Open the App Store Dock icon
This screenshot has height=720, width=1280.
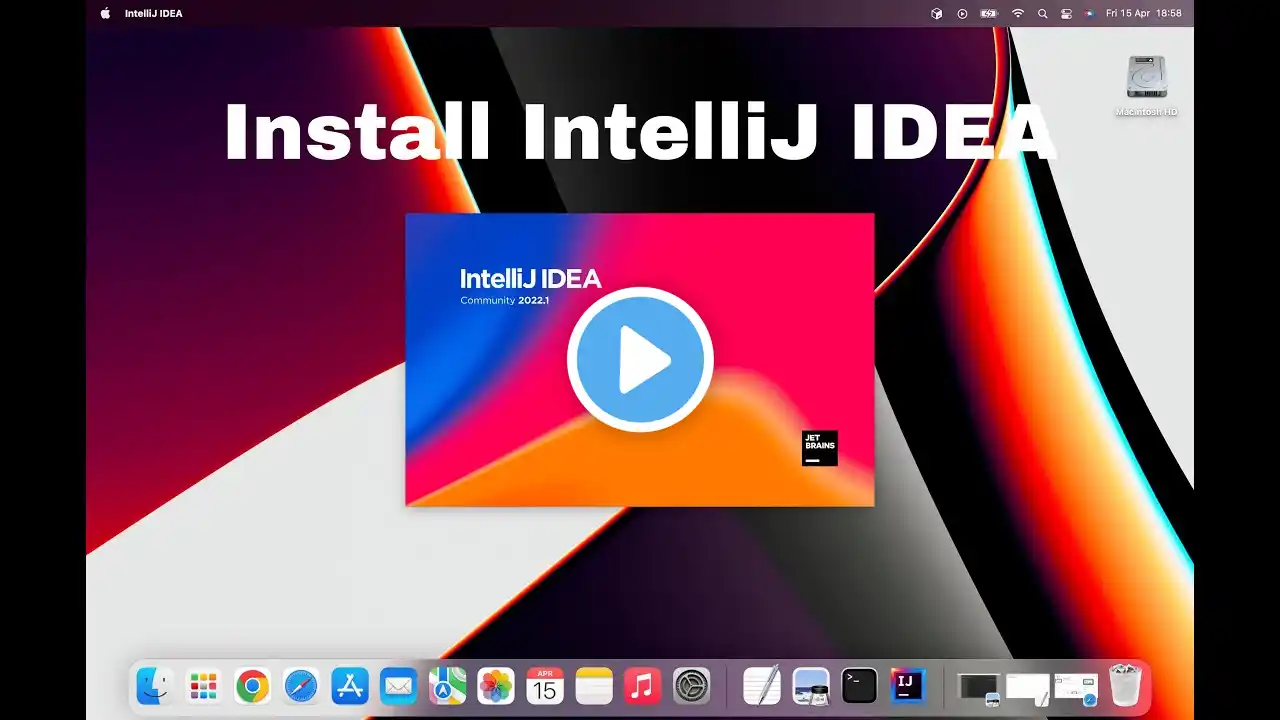coord(350,686)
